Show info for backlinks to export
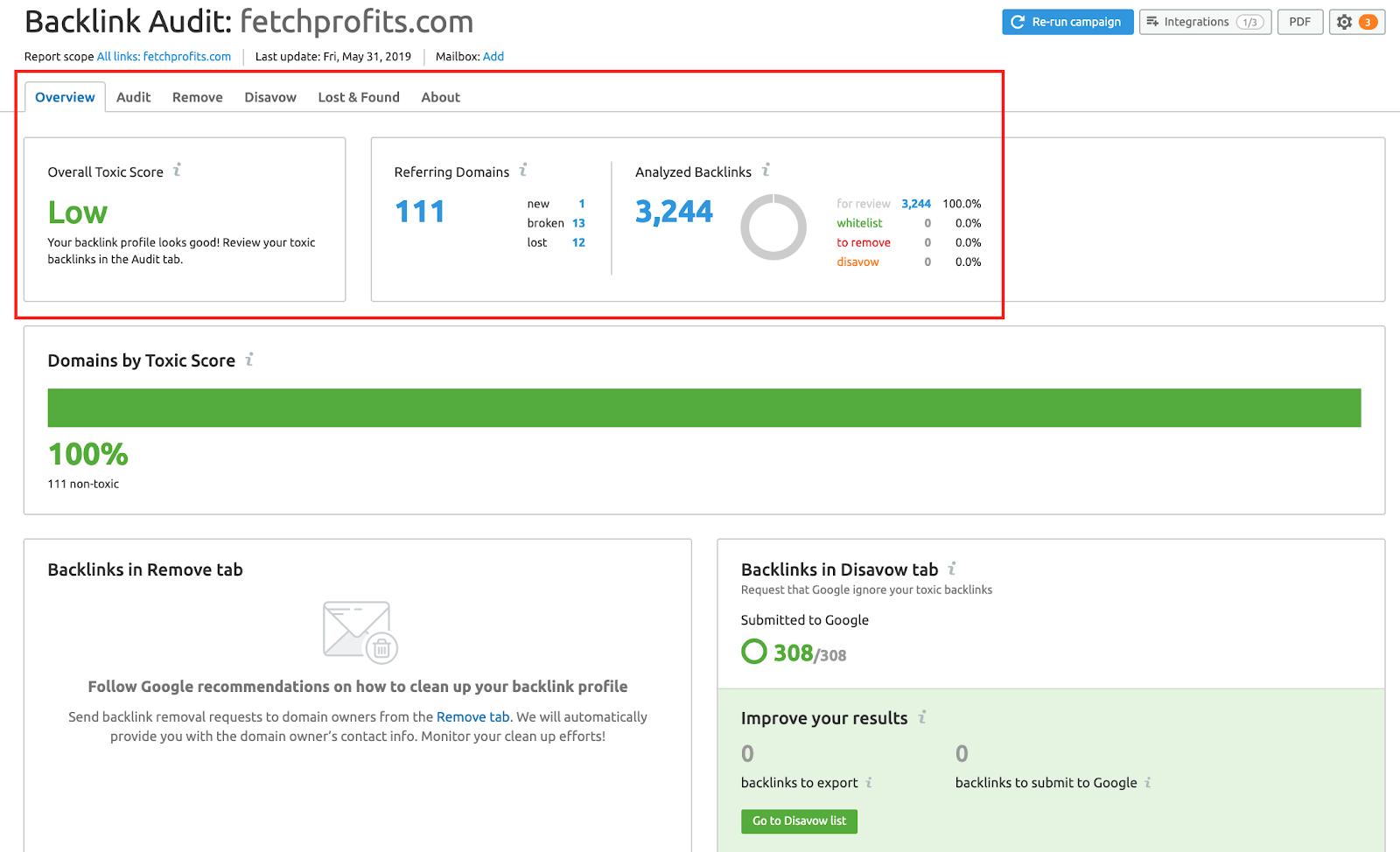The height and width of the screenshot is (852, 1400). click(x=869, y=782)
